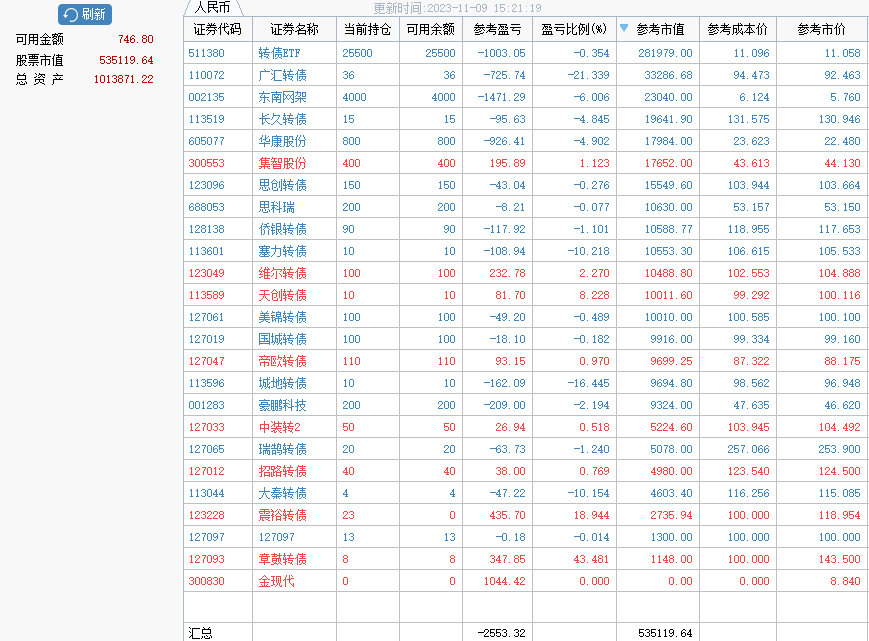The image size is (869, 641).
Task: Select the 中装转2 holding
Action: [279, 427]
